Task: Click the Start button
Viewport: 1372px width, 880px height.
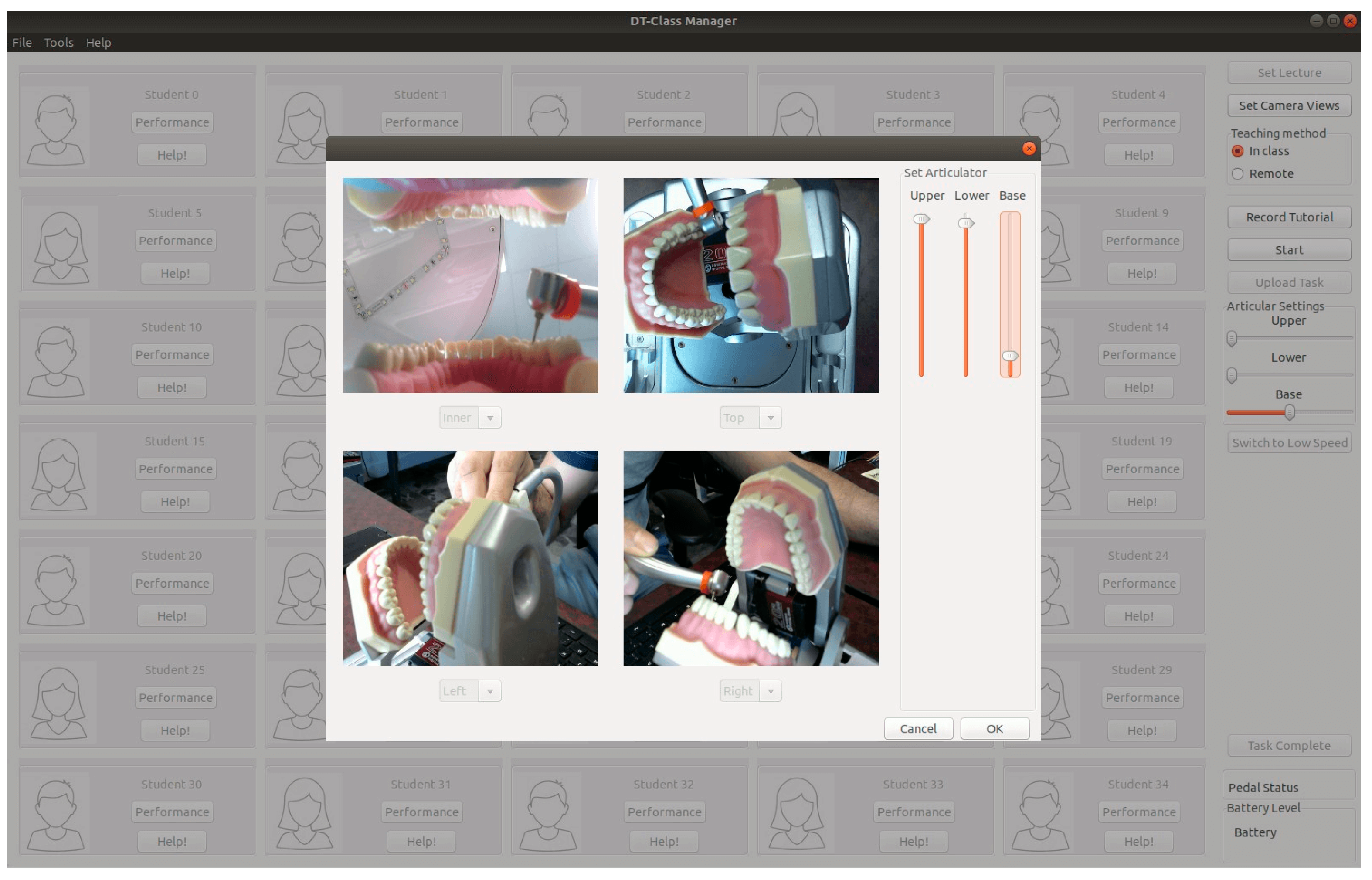Action: click(1289, 250)
